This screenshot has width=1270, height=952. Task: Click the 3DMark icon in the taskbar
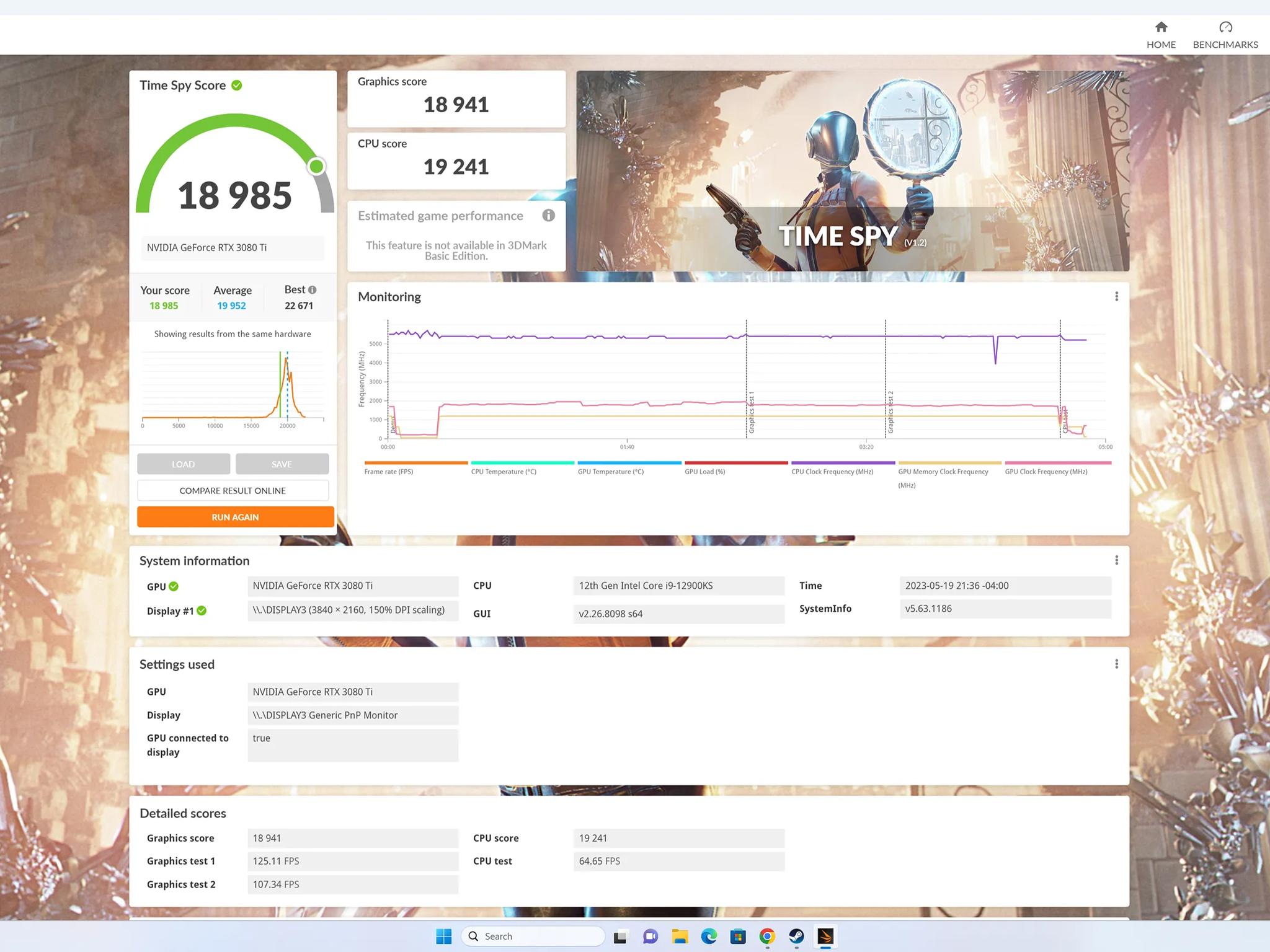825,936
